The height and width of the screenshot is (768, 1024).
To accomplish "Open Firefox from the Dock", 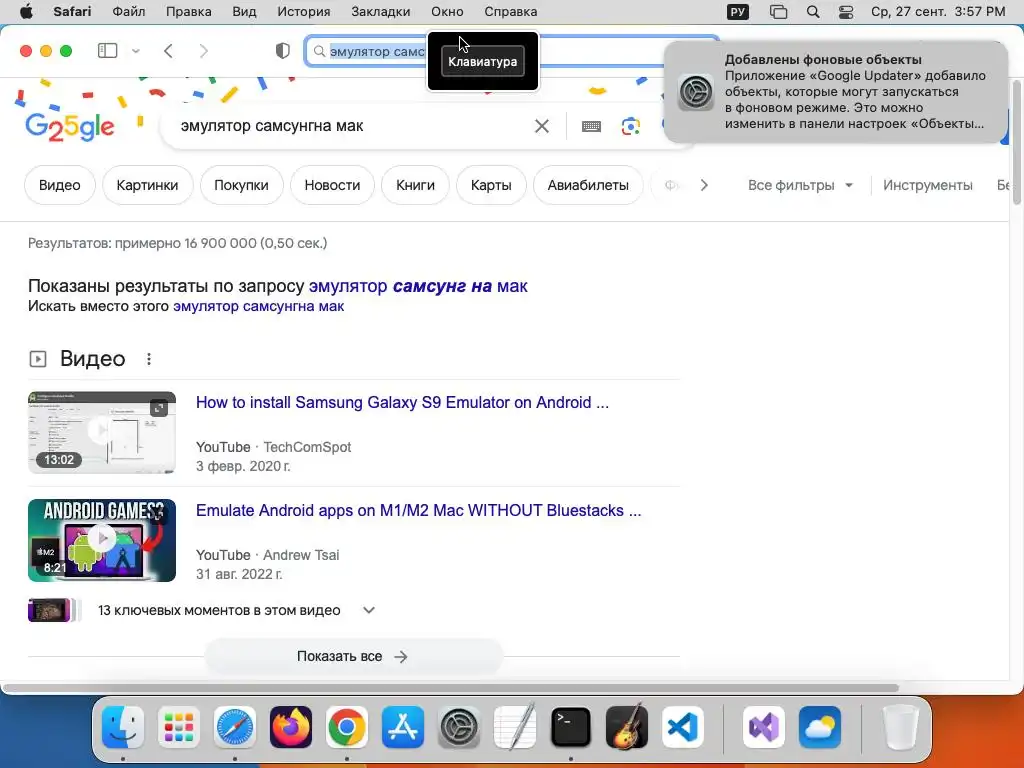I will coord(291,727).
